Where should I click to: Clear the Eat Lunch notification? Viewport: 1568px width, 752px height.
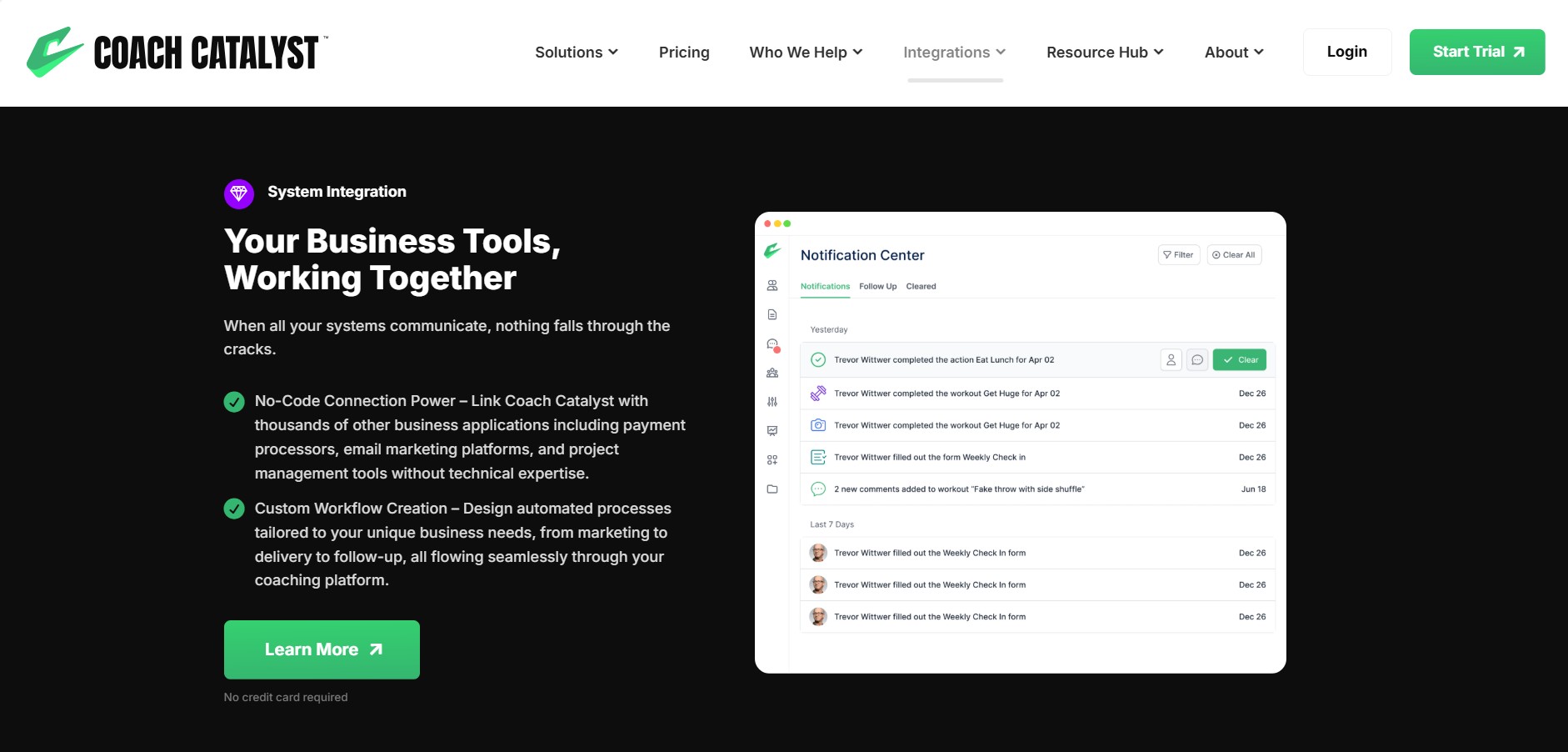pos(1239,359)
